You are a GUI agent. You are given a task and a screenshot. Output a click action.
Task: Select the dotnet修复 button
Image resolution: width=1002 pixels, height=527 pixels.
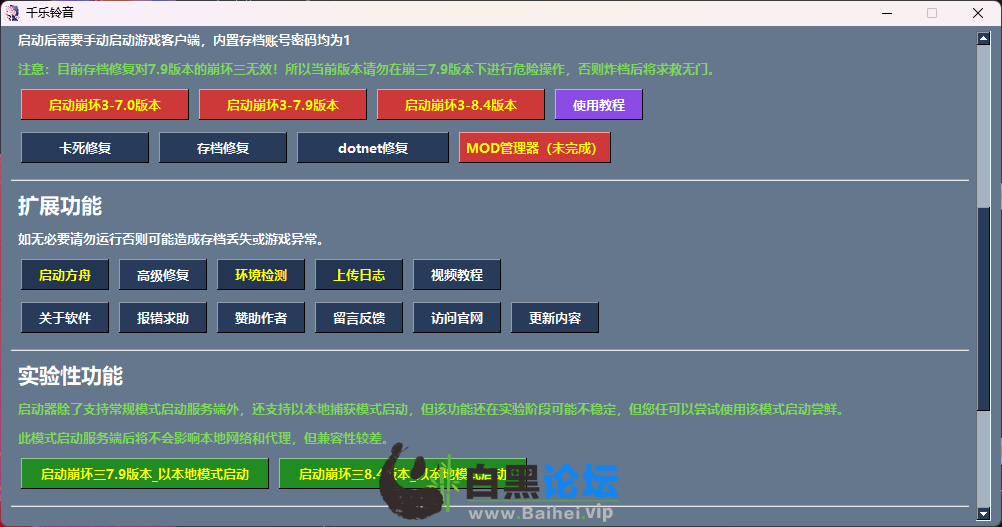373,148
